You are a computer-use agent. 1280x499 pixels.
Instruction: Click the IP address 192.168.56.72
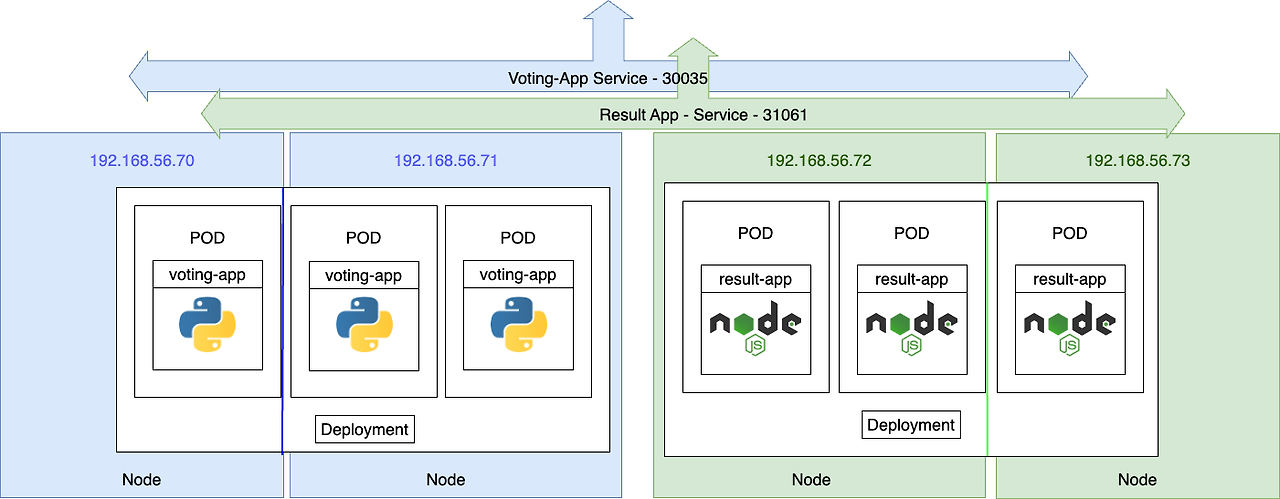(819, 160)
